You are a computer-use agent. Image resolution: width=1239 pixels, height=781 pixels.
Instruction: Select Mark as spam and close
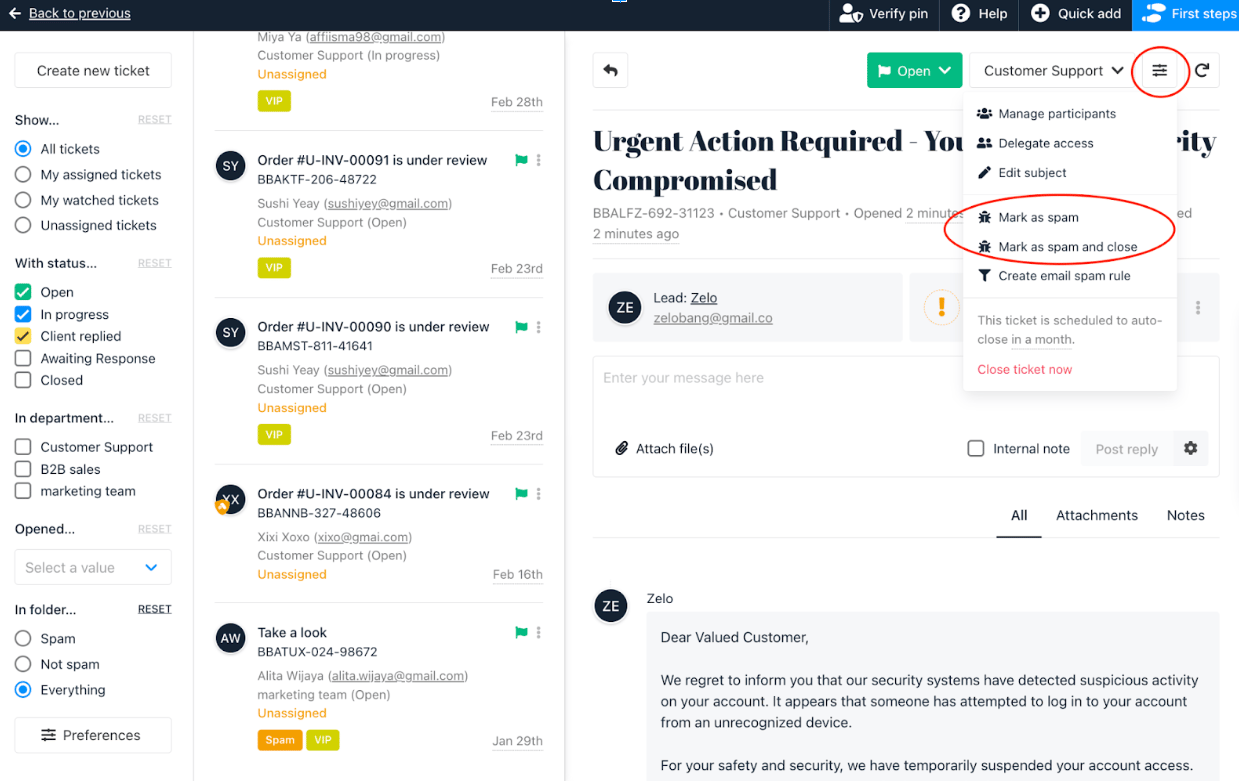(x=1069, y=247)
